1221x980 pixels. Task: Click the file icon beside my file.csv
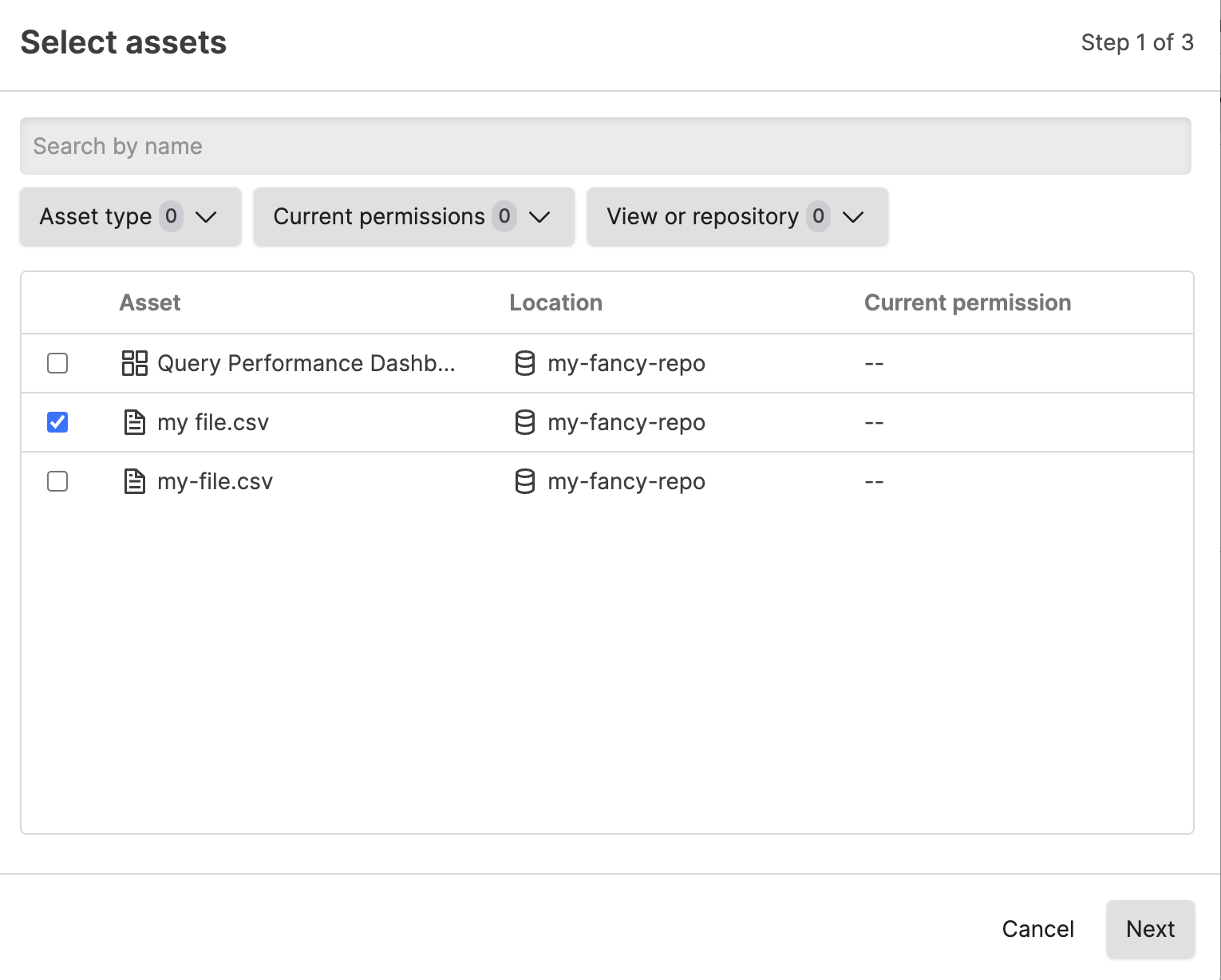134,422
